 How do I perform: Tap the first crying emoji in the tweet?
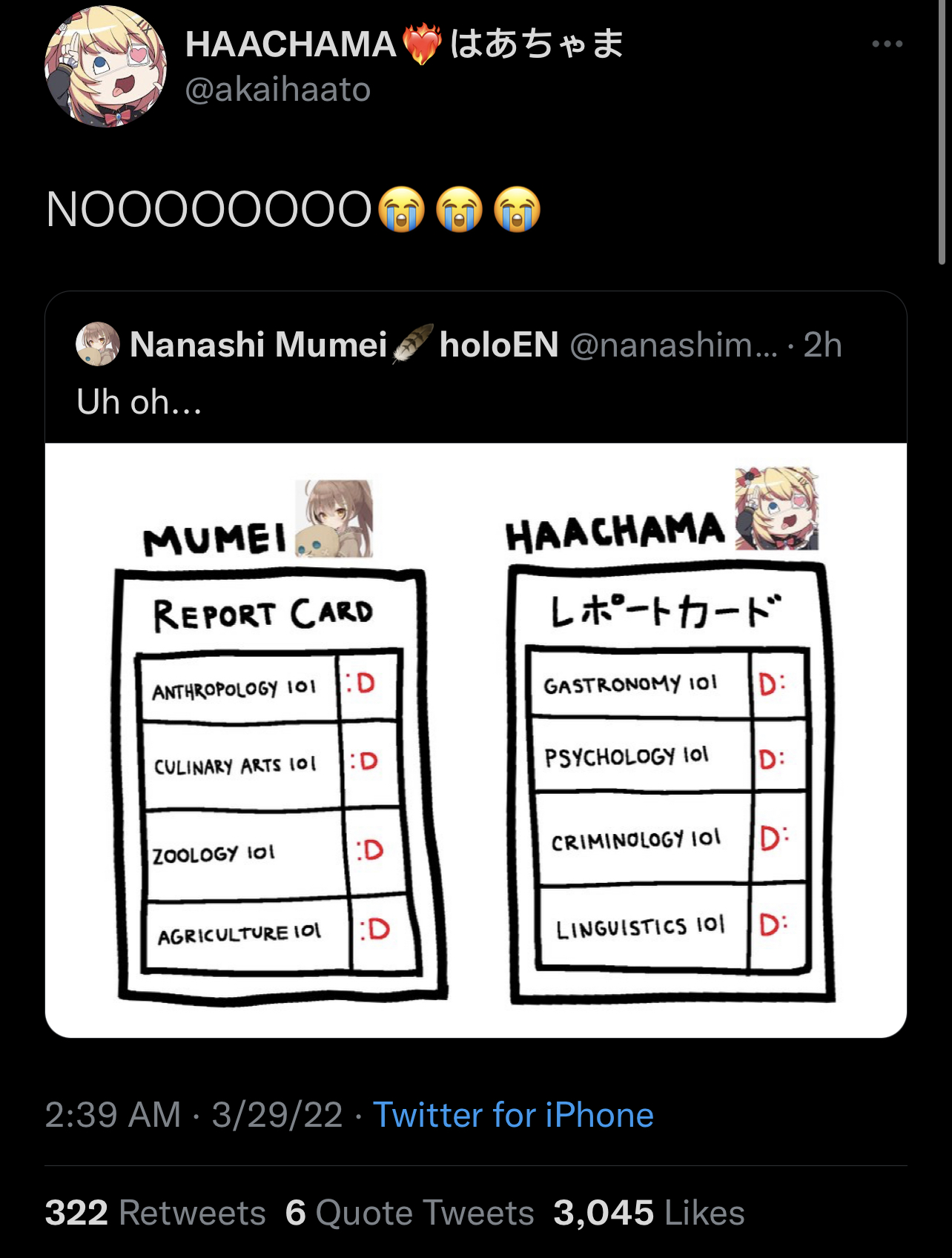point(402,210)
